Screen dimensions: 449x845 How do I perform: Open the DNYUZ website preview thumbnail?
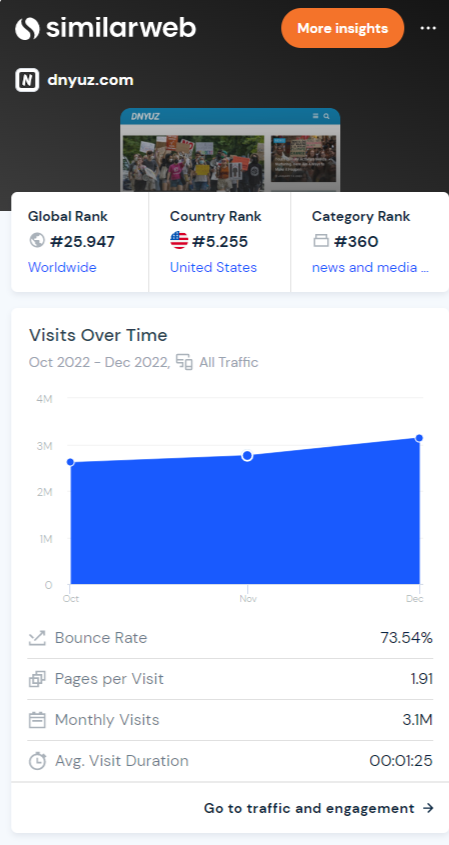click(230, 150)
